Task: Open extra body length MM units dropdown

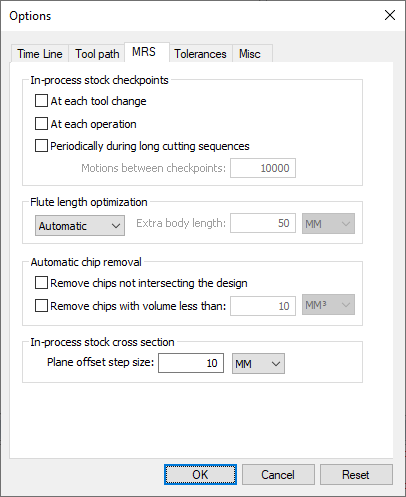Action: (328, 223)
